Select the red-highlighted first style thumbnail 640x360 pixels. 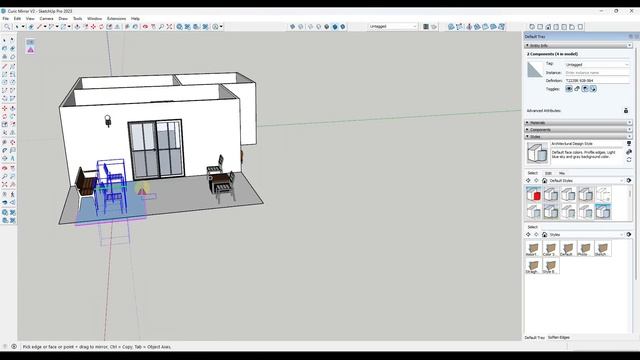533,194
